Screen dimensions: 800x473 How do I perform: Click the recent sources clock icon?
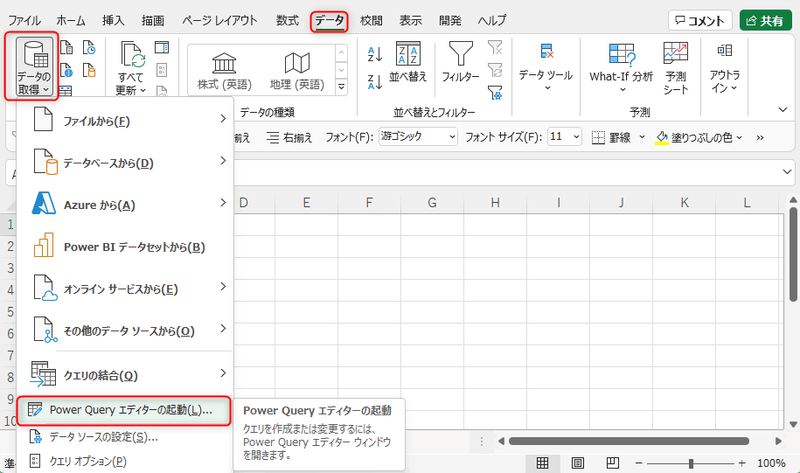pyautogui.click(x=89, y=47)
